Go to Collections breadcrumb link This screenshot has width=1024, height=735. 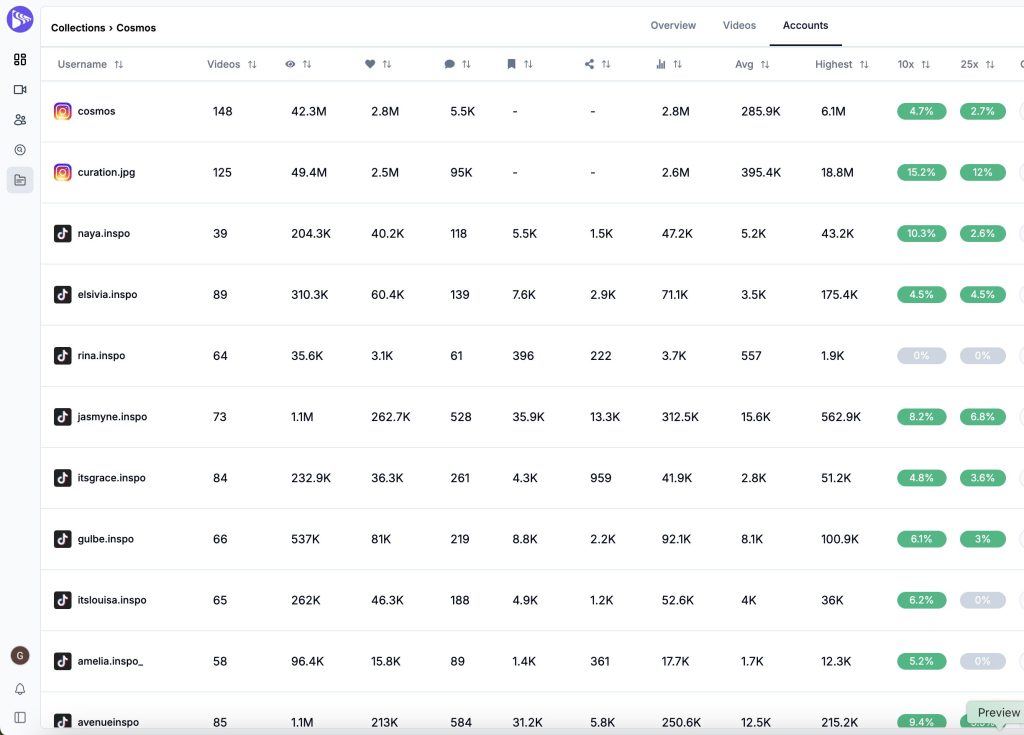(78, 28)
